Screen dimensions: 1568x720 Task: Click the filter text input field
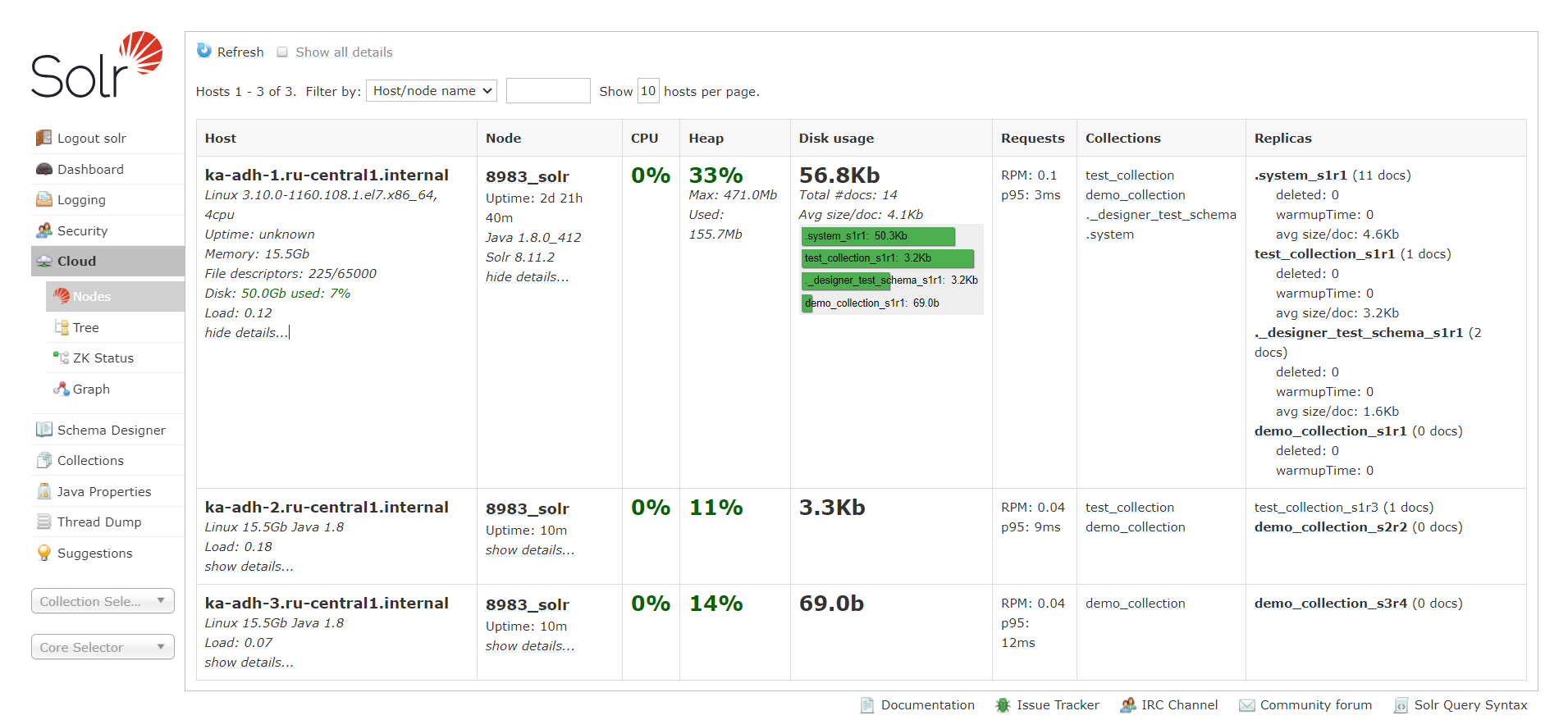point(548,91)
